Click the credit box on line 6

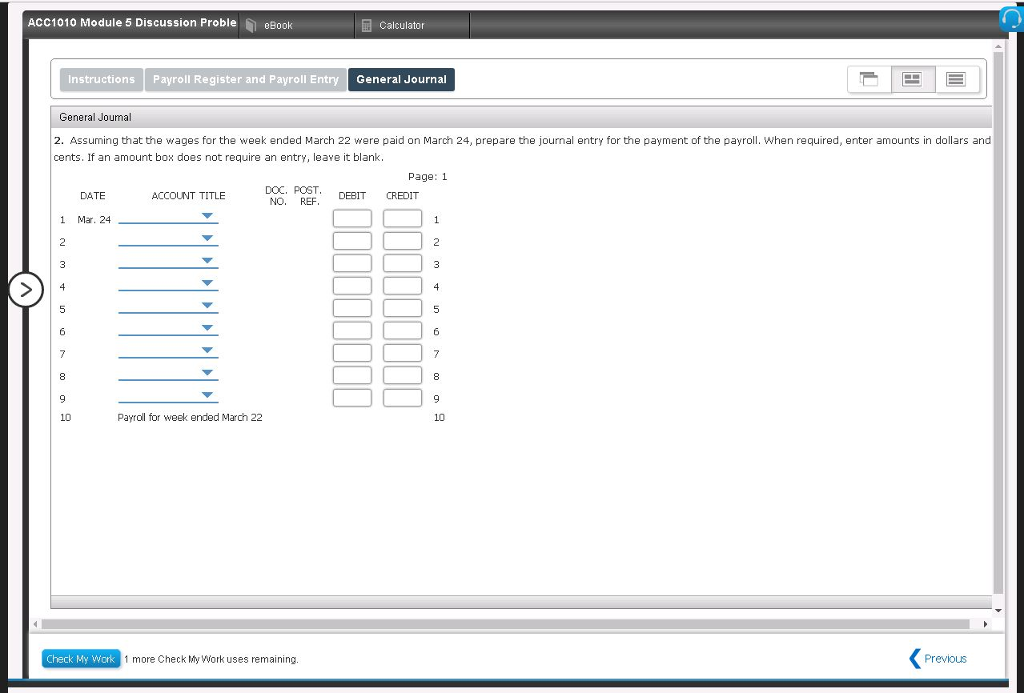[402, 330]
